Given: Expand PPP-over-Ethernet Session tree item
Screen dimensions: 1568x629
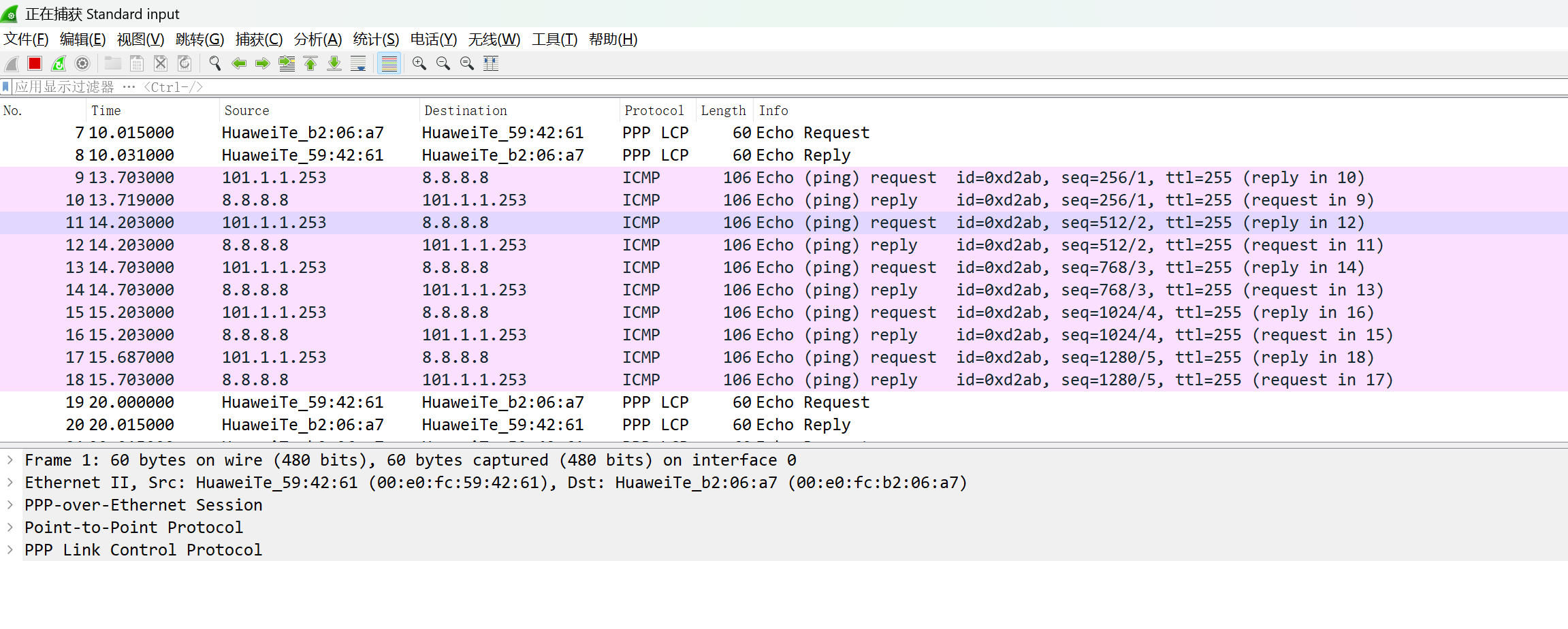Looking at the screenshot, I should tap(10, 505).
